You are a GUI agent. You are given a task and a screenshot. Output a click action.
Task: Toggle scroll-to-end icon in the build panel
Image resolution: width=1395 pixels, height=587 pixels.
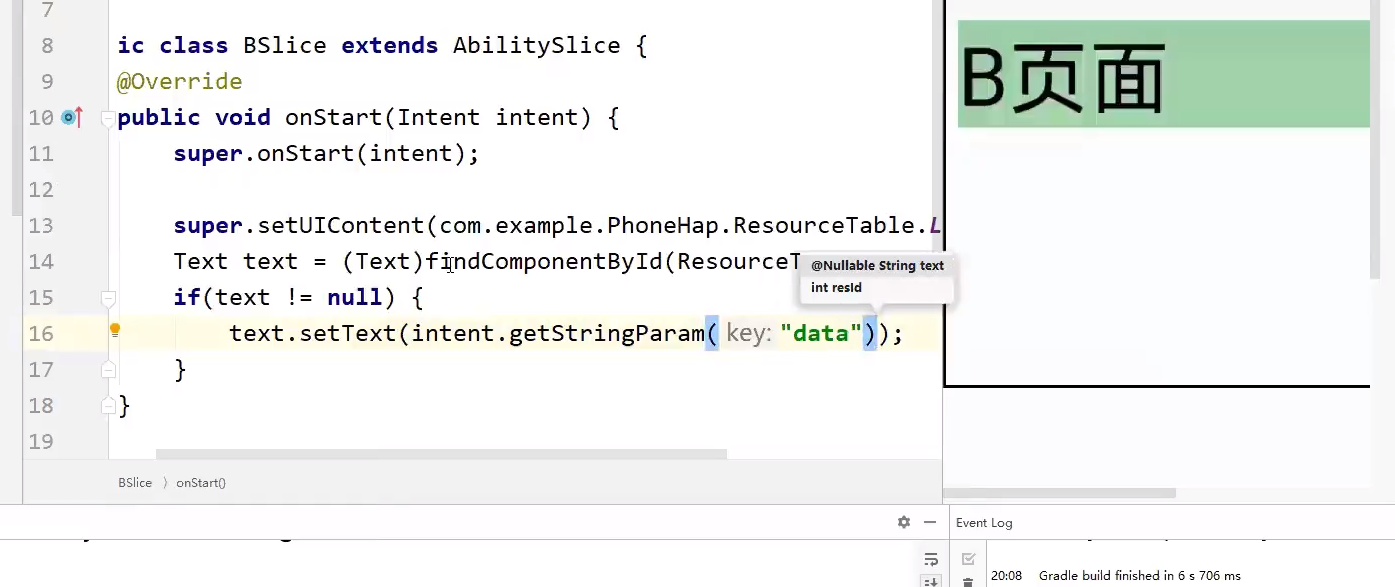[931, 581]
